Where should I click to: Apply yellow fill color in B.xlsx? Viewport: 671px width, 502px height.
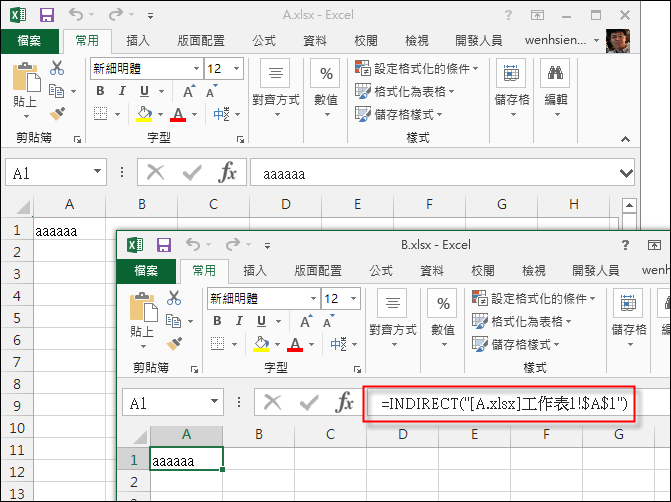point(261,344)
